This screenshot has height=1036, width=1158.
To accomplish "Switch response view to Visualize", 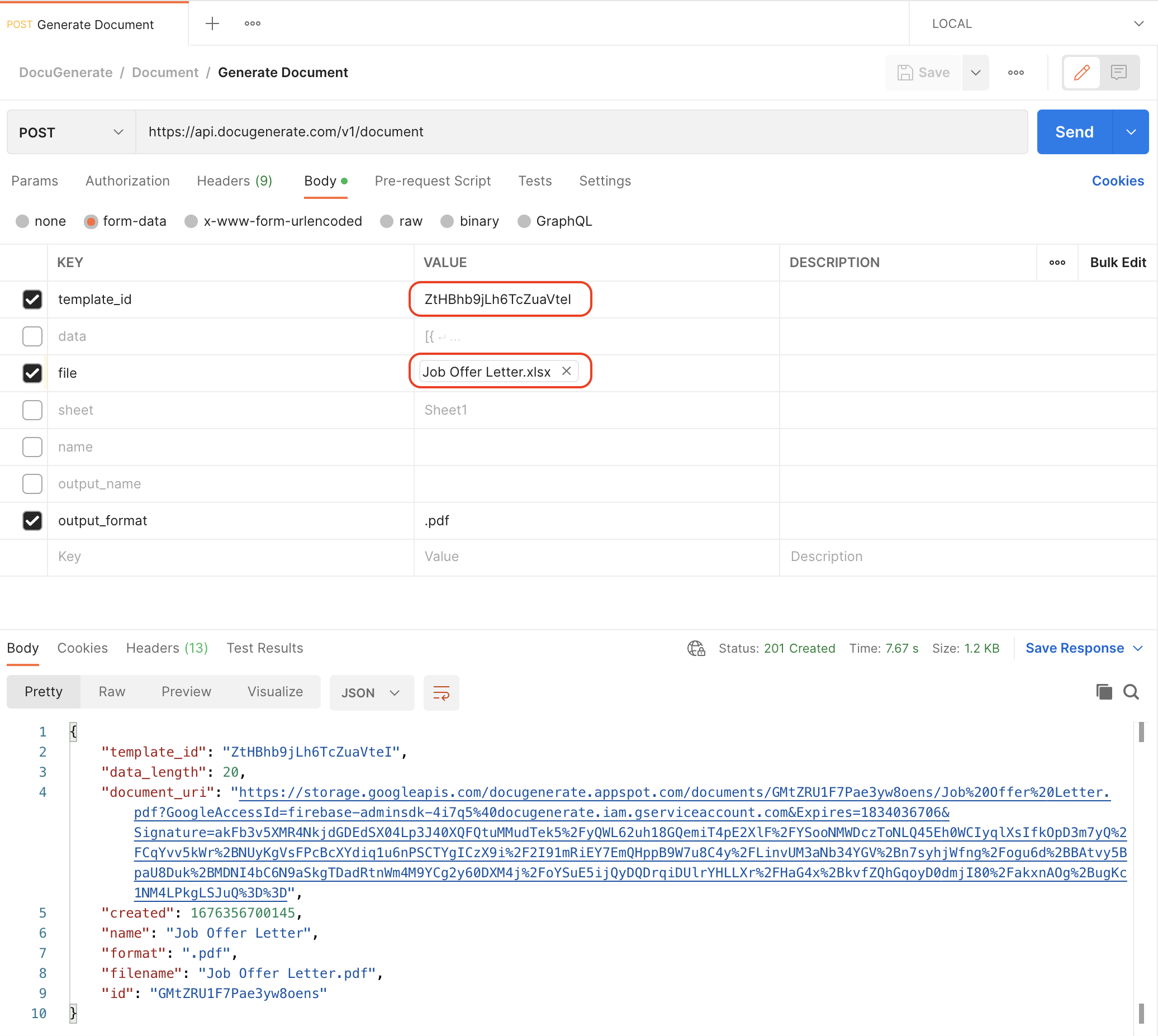I will click(x=275, y=692).
